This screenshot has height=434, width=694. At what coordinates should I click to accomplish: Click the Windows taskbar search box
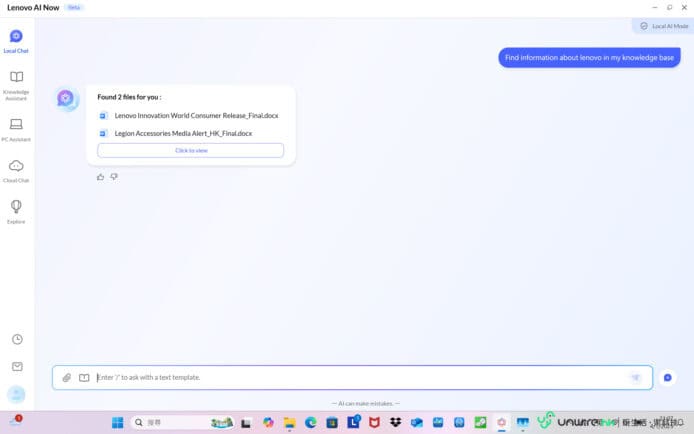pos(182,422)
